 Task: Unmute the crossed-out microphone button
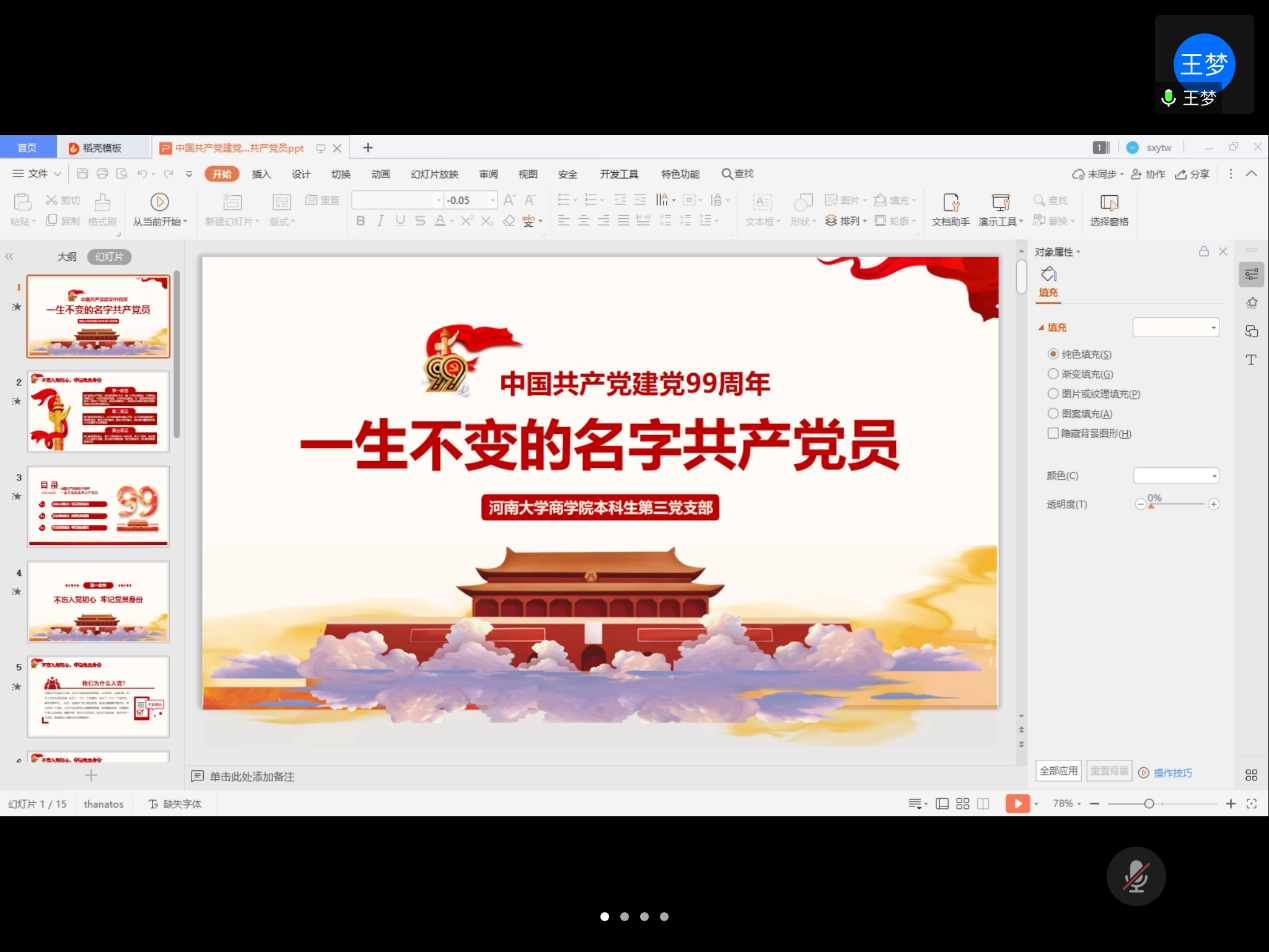[x=1136, y=877]
